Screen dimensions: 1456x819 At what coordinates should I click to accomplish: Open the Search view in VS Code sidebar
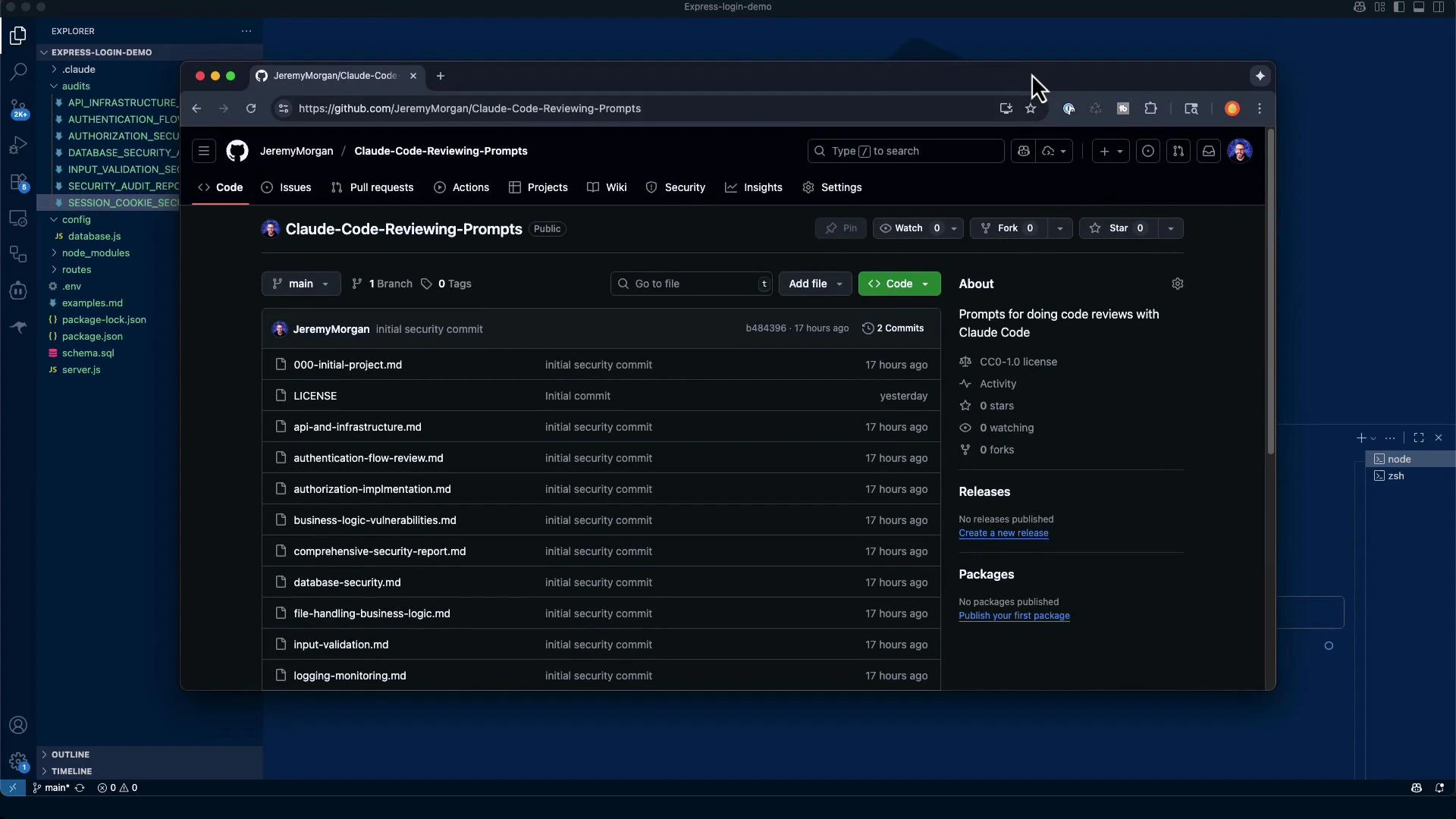(x=18, y=72)
